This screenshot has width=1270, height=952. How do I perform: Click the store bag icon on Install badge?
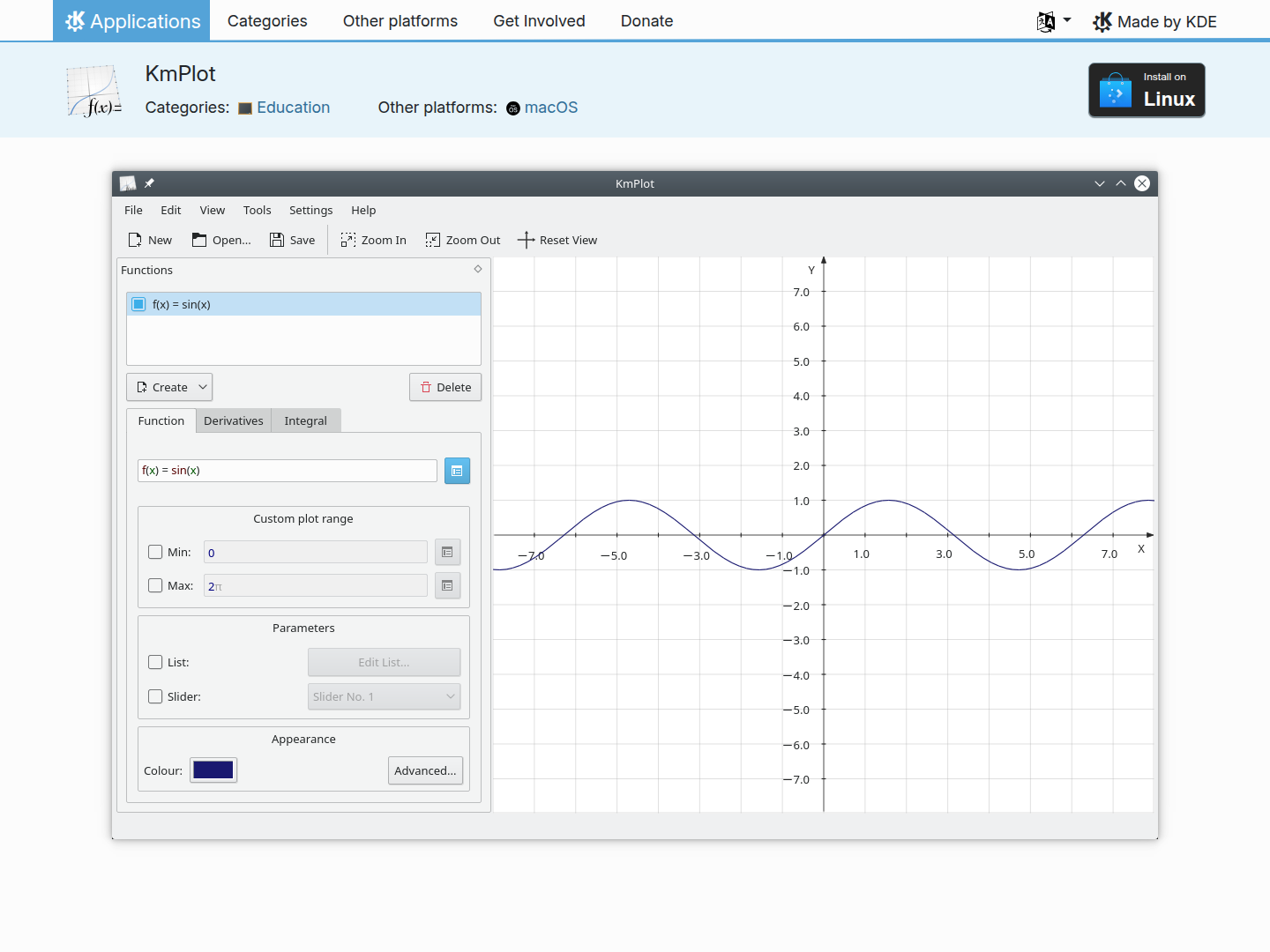pyautogui.click(x=1116, y=90)
